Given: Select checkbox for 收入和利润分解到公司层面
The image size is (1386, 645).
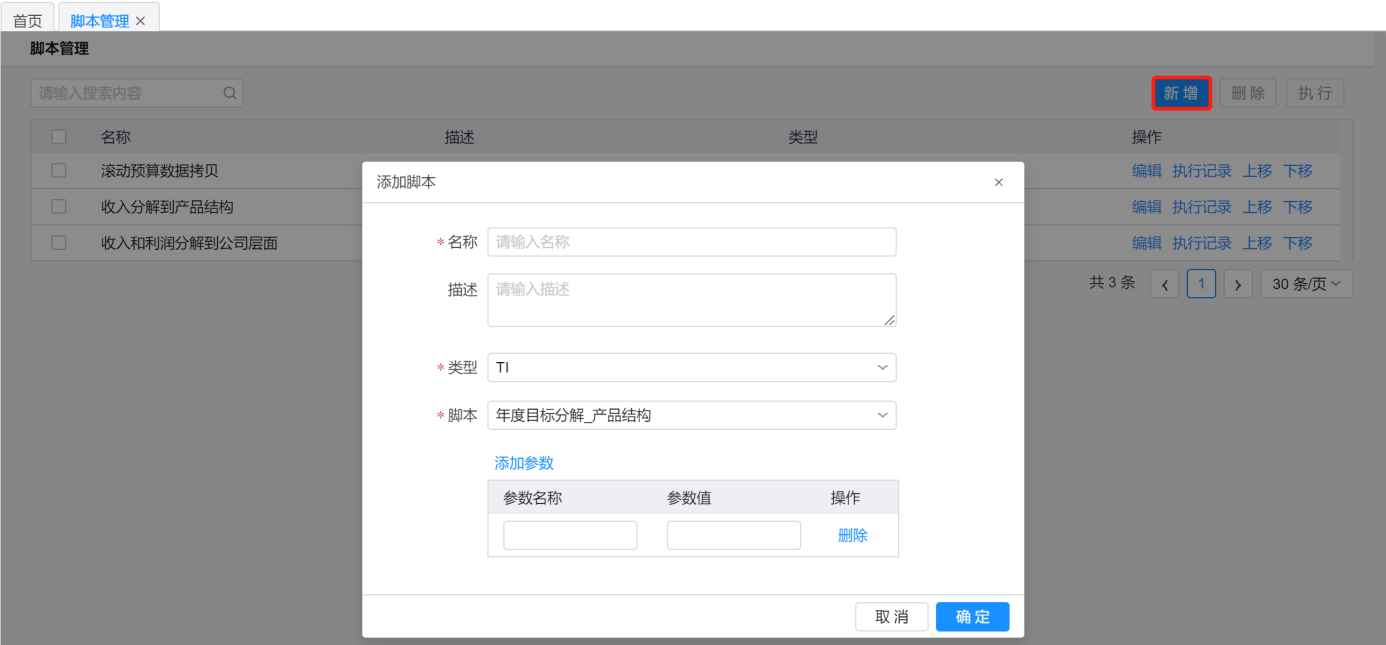Looking at the screenshot, I should pos(59,243).
